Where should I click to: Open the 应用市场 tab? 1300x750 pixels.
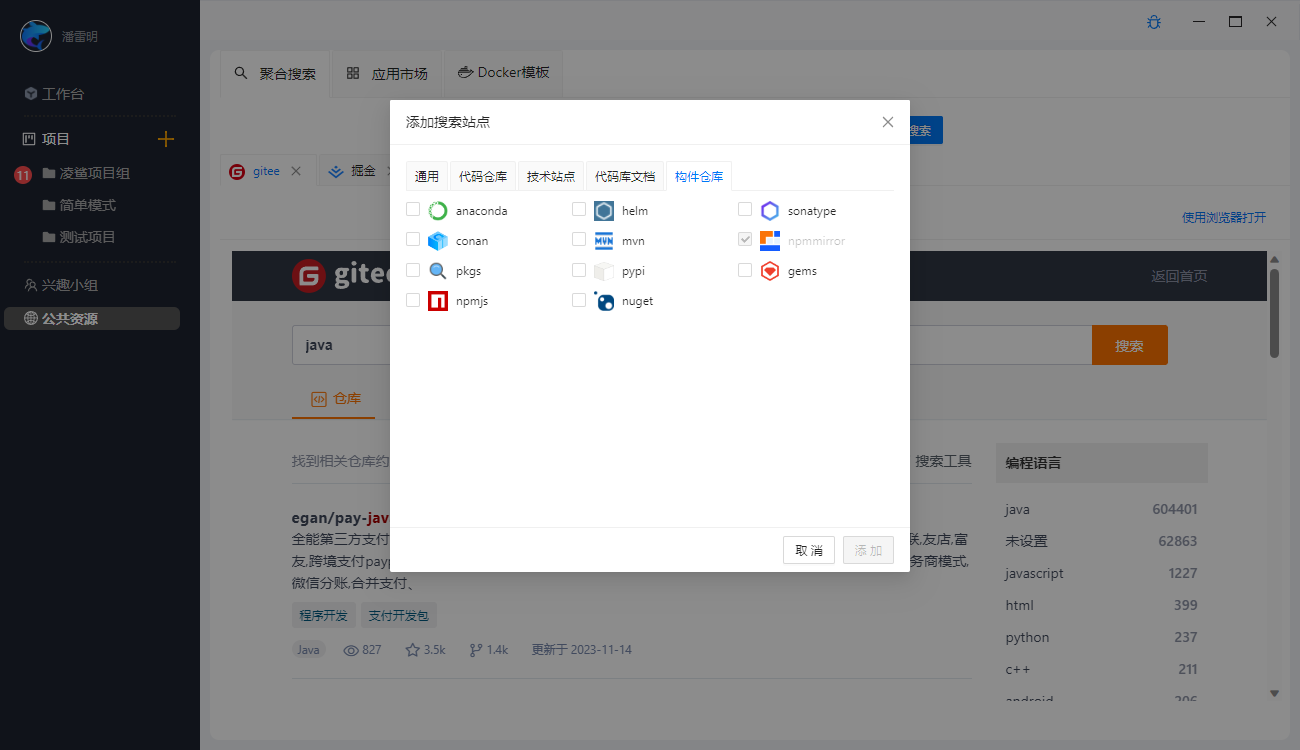click(x=387, y=73)
